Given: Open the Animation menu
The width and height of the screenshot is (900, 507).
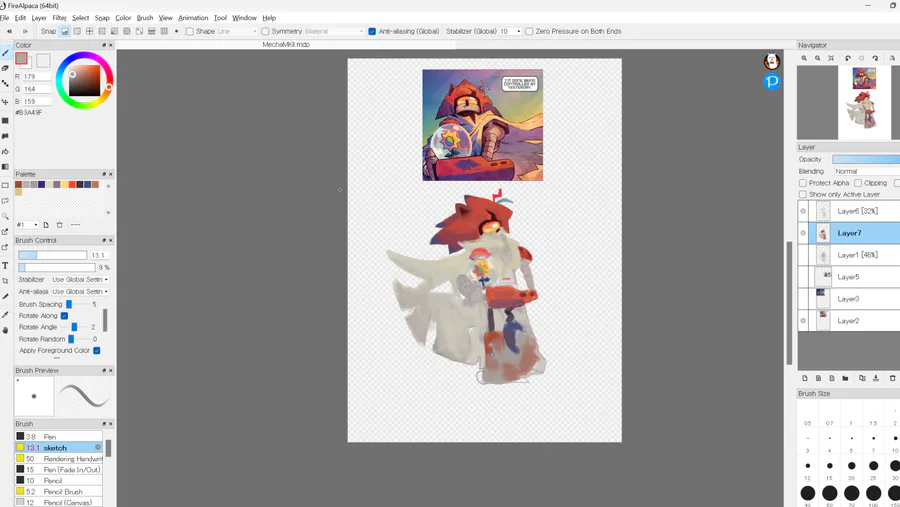Looking at the screenshot, I should click(193, 18).
